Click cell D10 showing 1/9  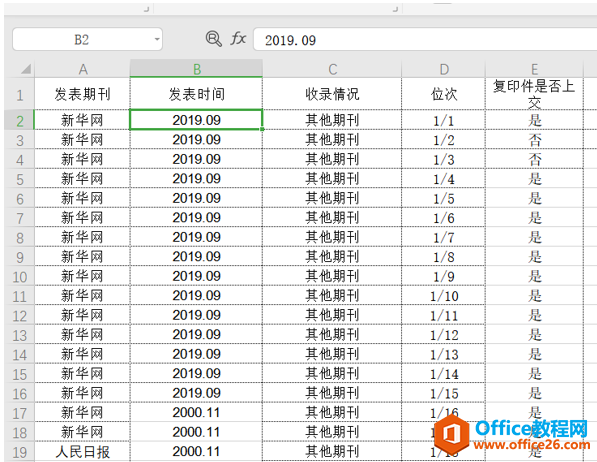[444, 276]
